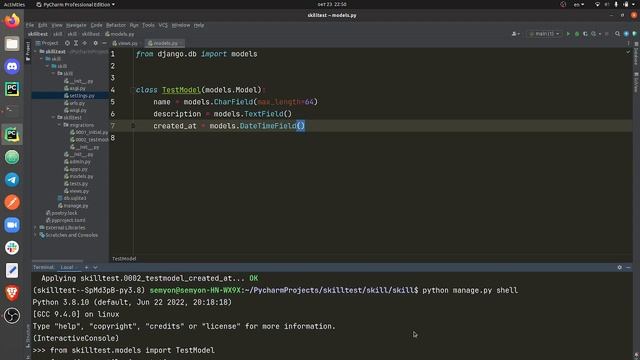
Task: Click the project tree horizontal scrollbar
Action: (x=57, y=261)
